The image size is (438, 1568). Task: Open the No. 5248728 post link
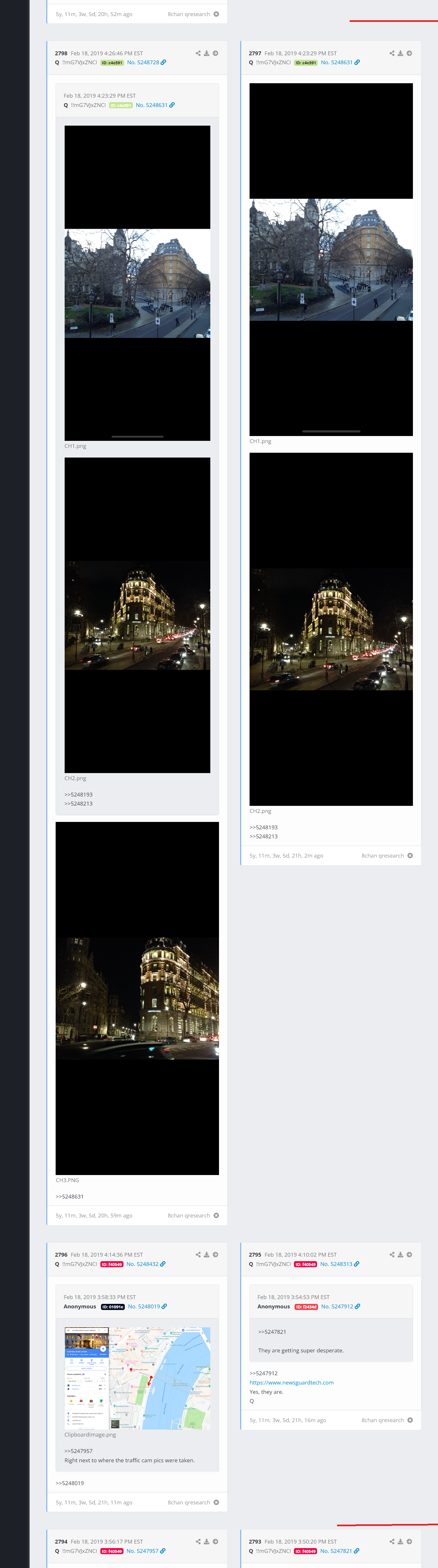click(146, 63)
